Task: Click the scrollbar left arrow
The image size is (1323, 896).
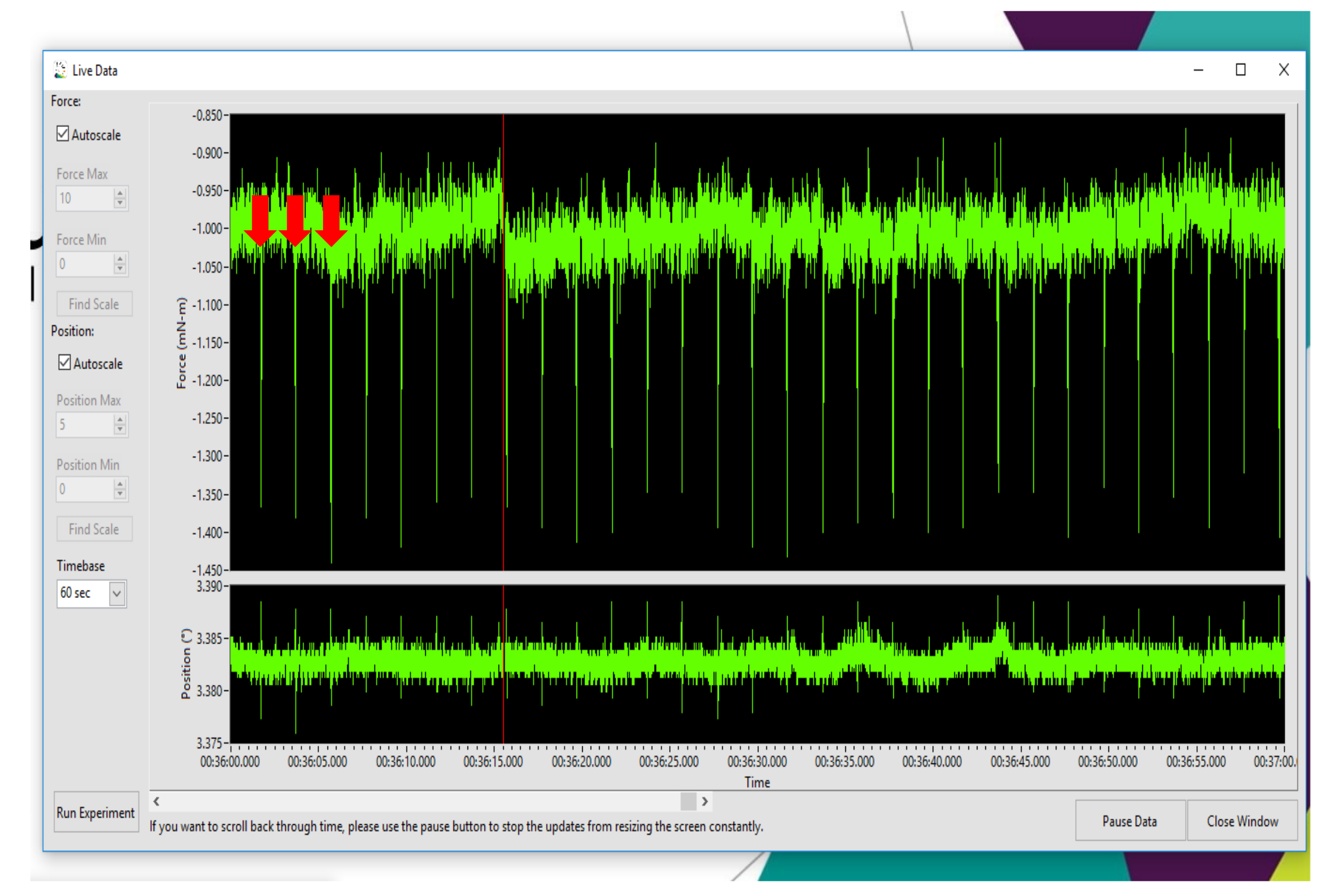Action: tap(156, 802)
